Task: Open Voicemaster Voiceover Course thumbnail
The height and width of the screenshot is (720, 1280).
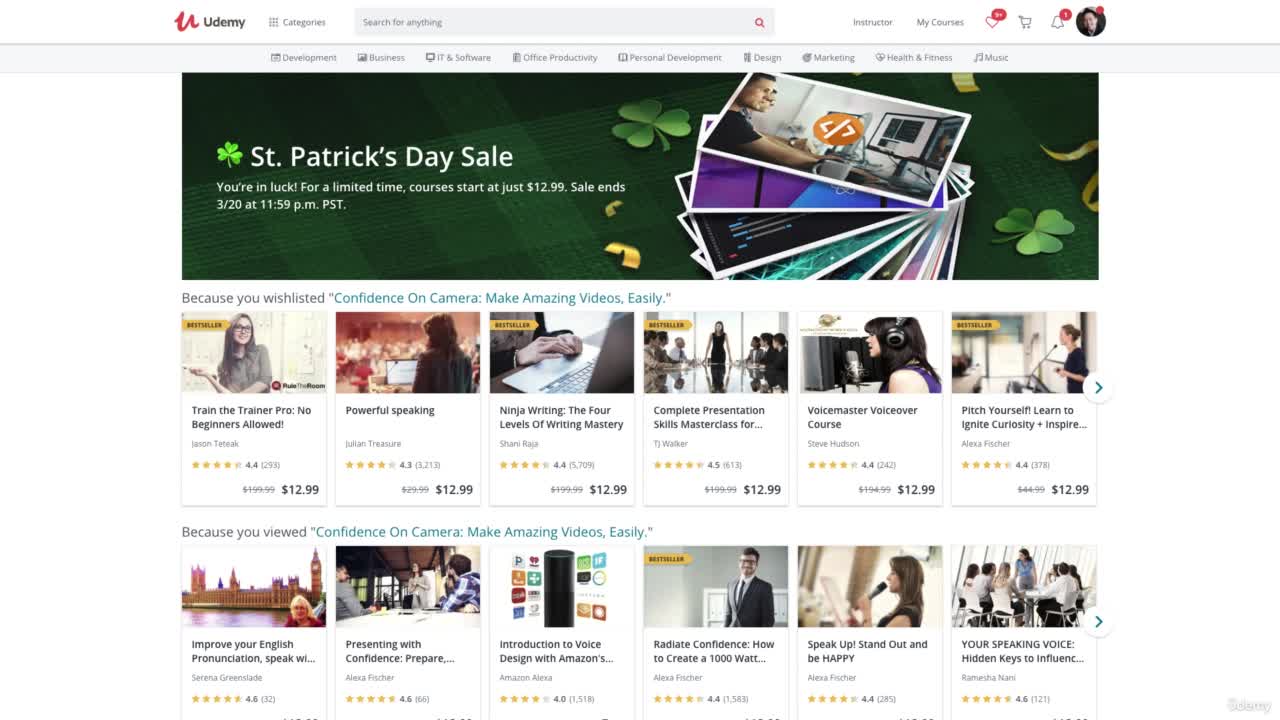Action: (x=870, y=352)
